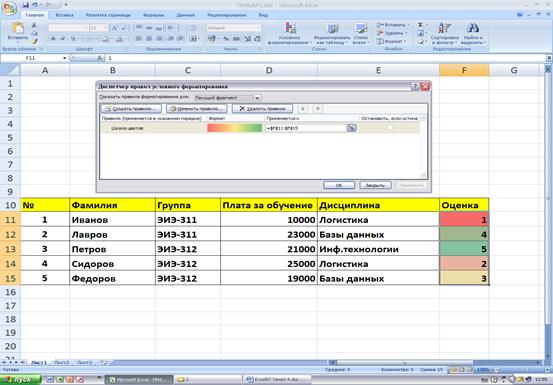Open the merge cells dropdown

[199, 39]
